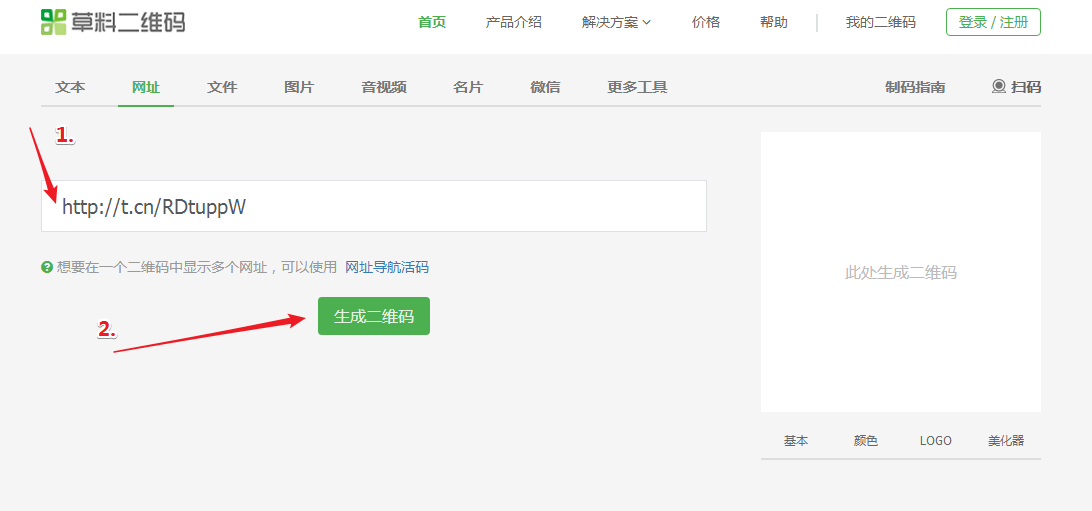1092x511 pixels.
Task: Open the 更多工具 tab
Action: (637, 88)
